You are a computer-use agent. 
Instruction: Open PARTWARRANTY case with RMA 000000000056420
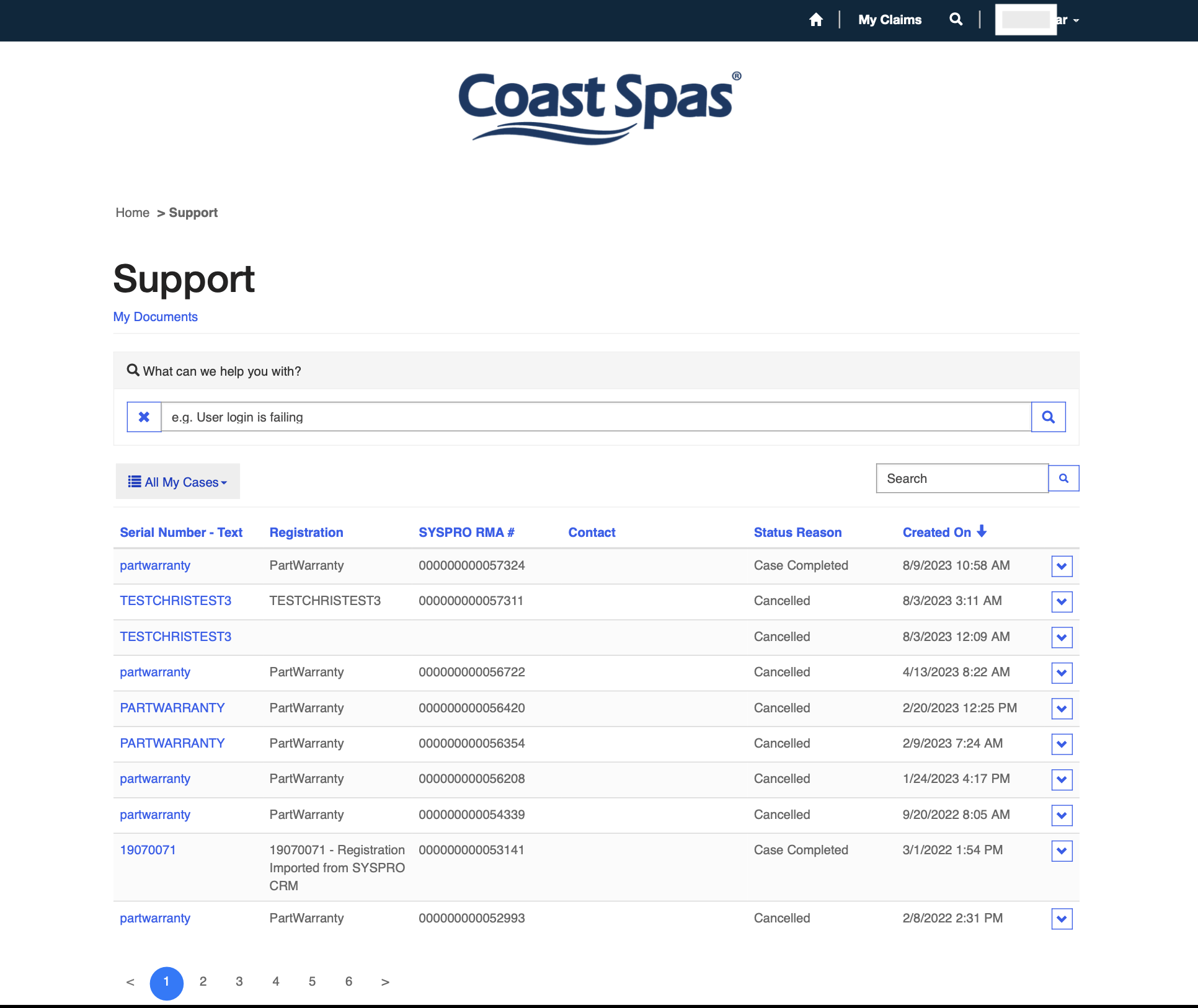coord(172,708)
